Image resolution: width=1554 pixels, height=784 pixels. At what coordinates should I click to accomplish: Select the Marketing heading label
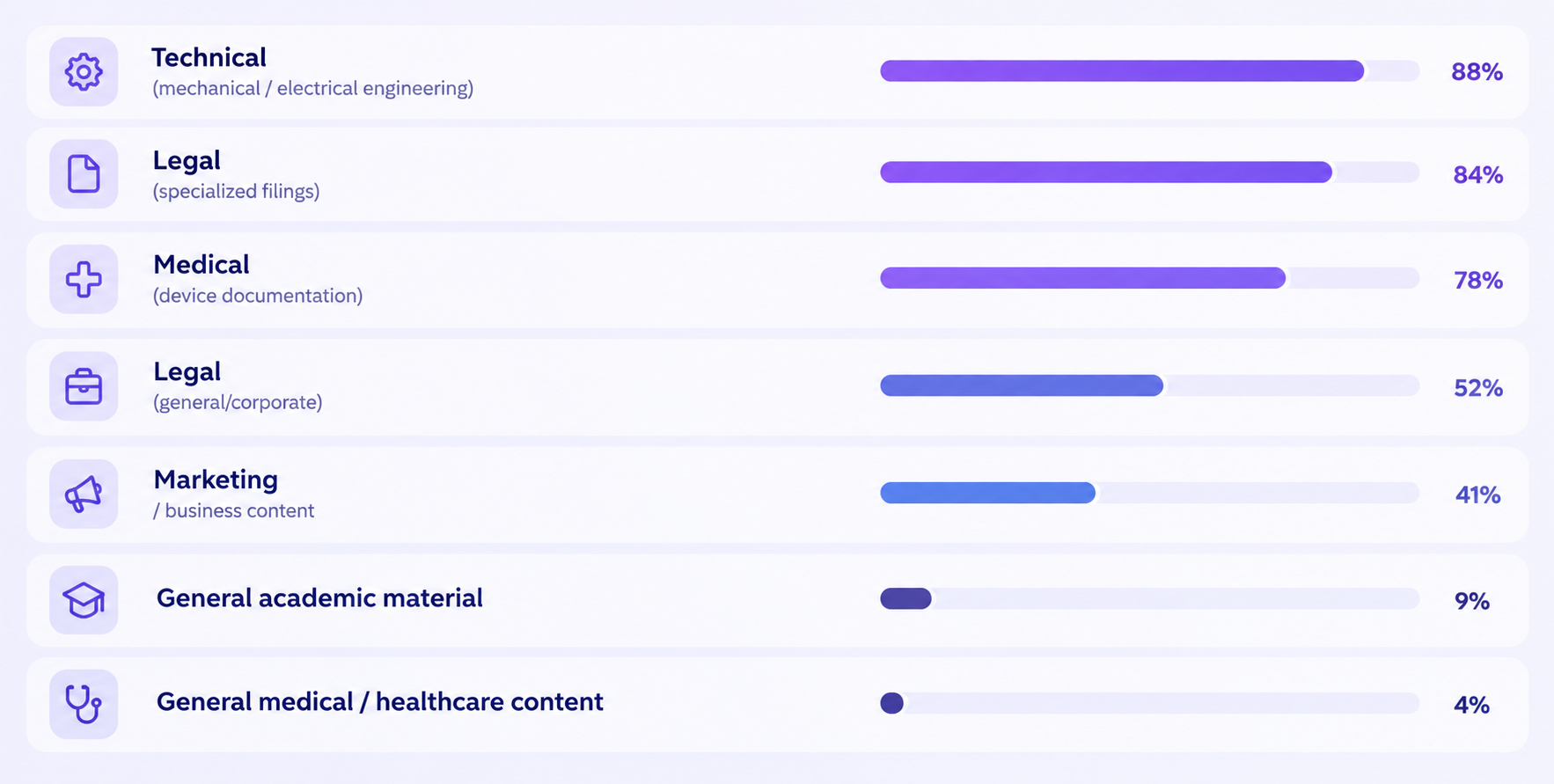tap(216, 480)
